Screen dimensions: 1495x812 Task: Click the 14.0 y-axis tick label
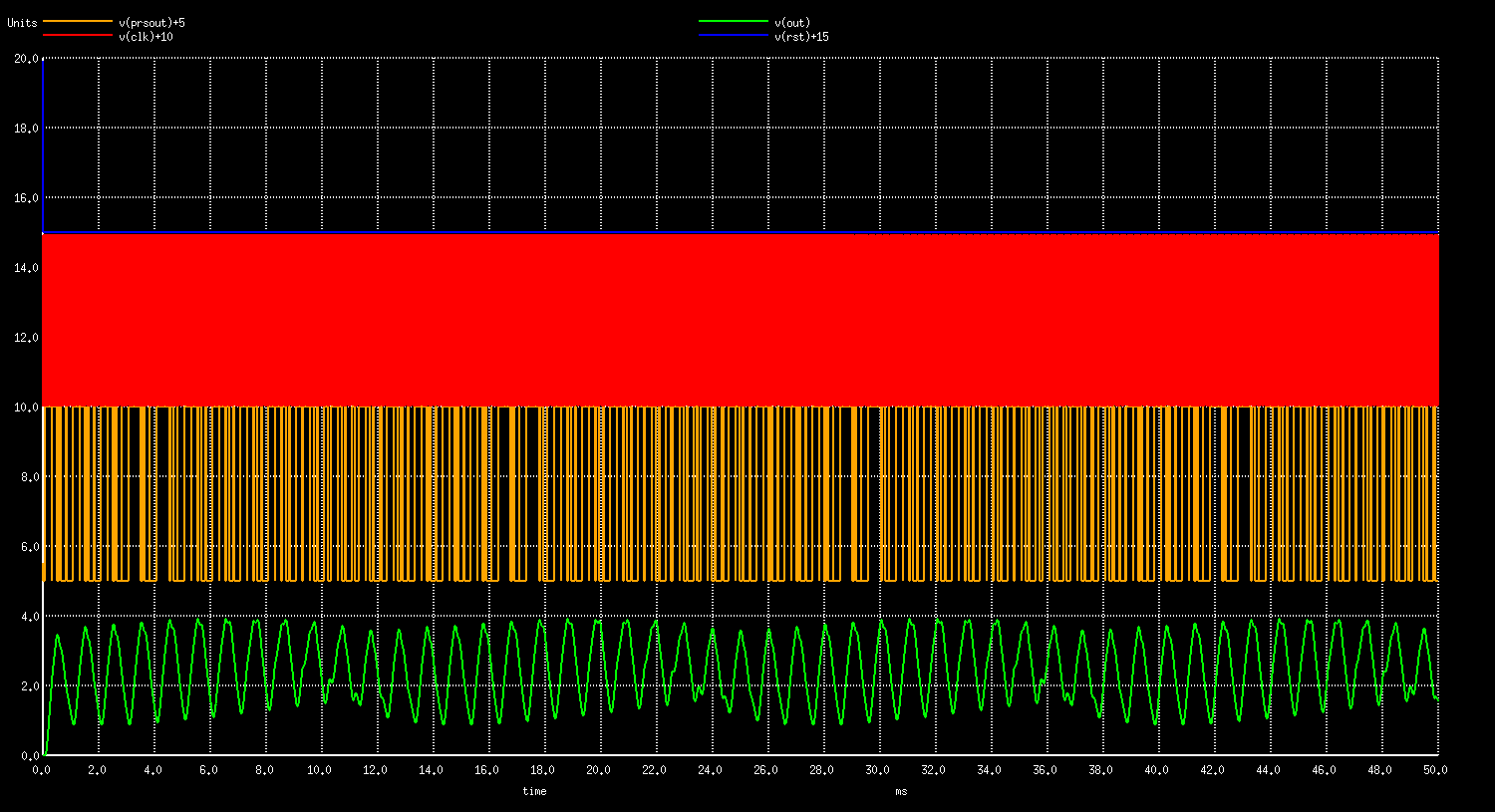pos(26,268)
